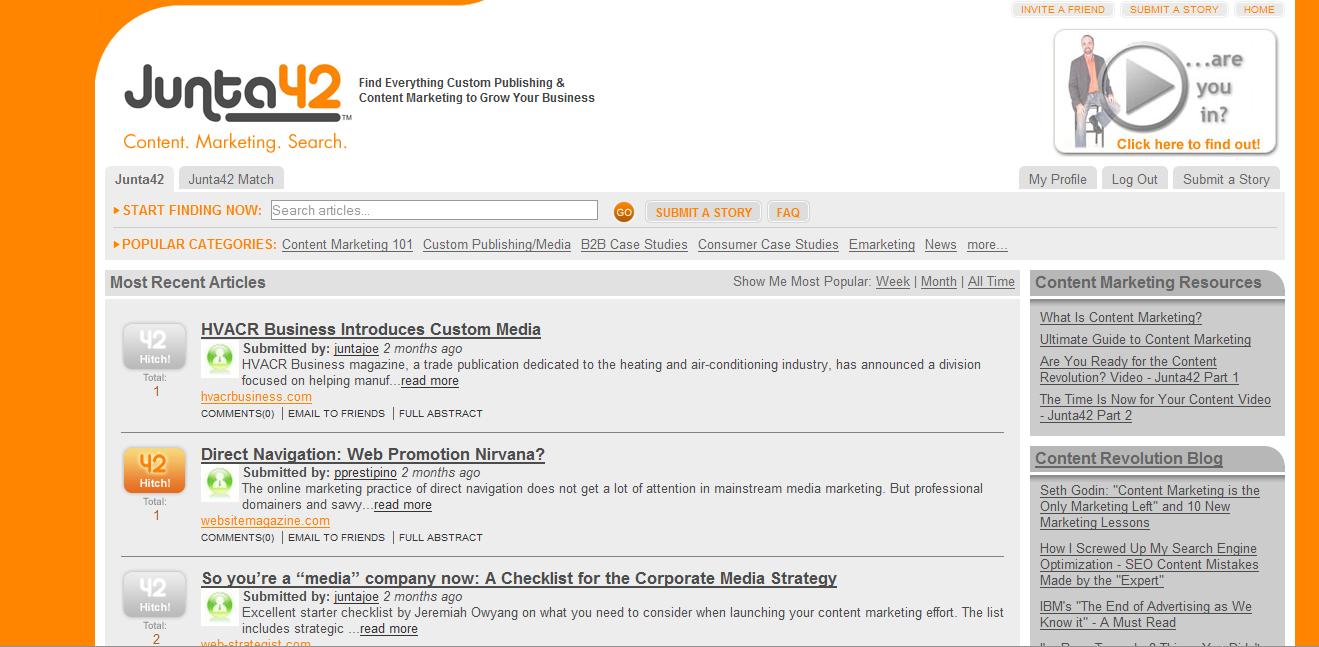The height and width of the screenshot is (647, 1319).
Task: Open the FAQ button
Action: pos(788,212)
